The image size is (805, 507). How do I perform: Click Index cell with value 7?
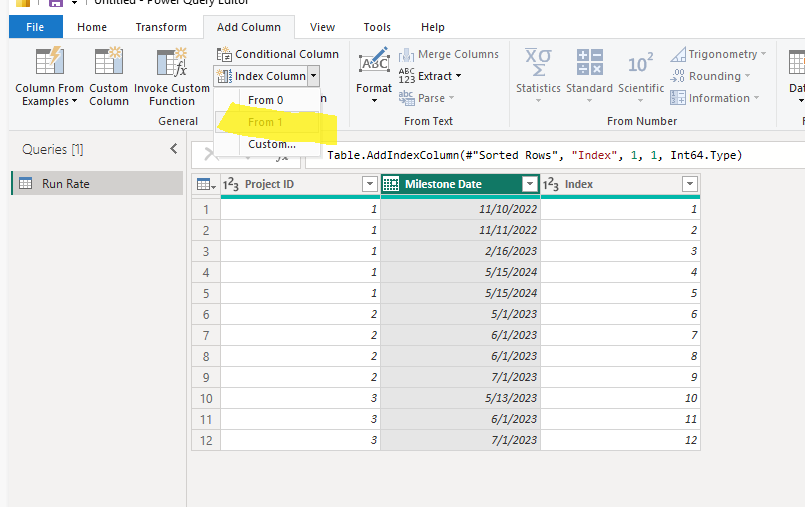point(621,336)
